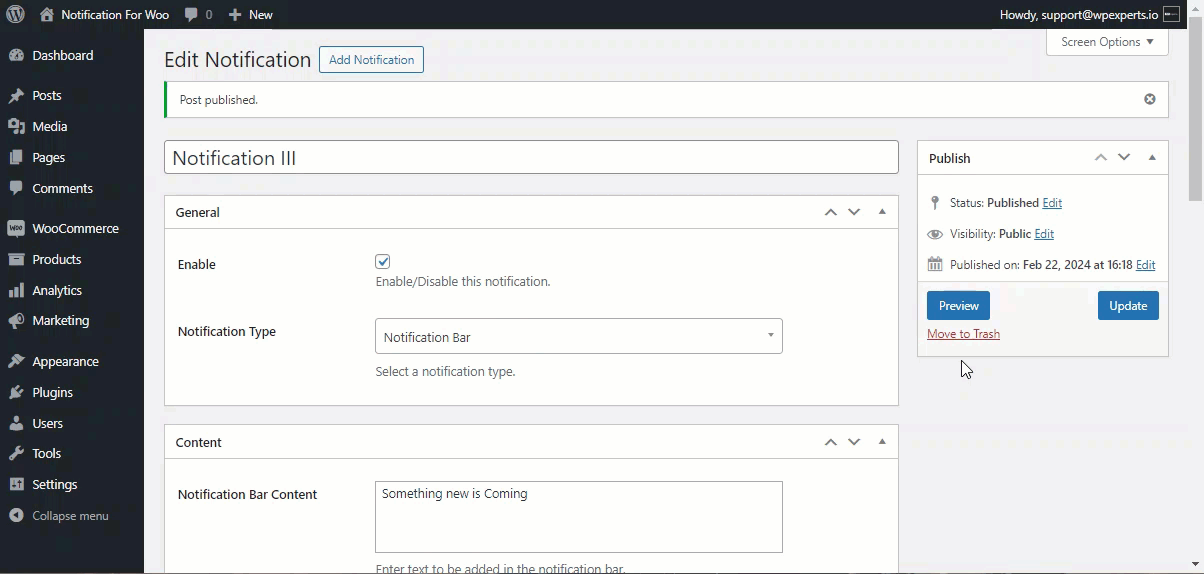
Task: Move Publish box down
Action: (1124, 158)
